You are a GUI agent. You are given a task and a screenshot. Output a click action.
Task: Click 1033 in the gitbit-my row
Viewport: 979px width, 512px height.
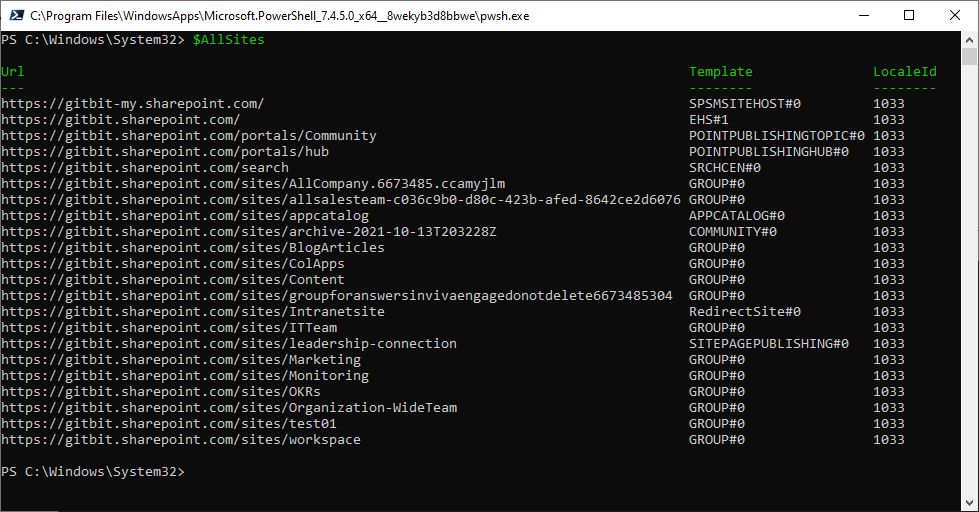click(x=888, y=104)
